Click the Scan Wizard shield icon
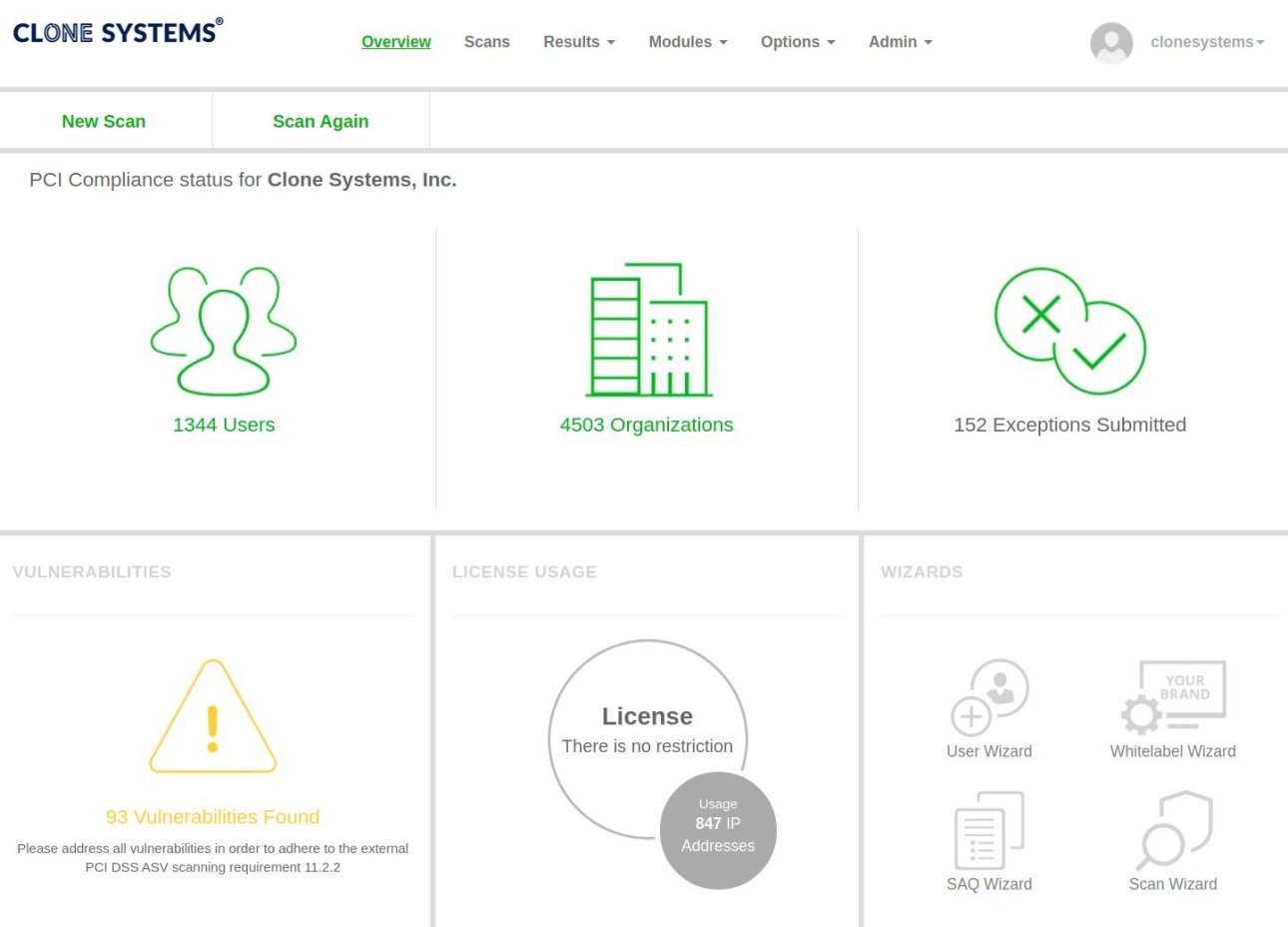The width and height of the screenshot is (1288, 927). [1174, 830]
